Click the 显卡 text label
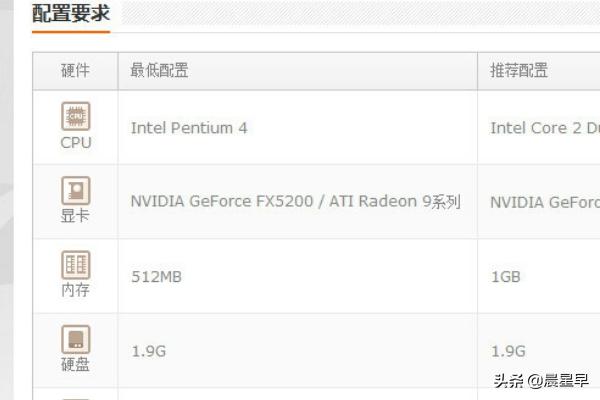The image size is (600, 400). (x=76, y=215)
